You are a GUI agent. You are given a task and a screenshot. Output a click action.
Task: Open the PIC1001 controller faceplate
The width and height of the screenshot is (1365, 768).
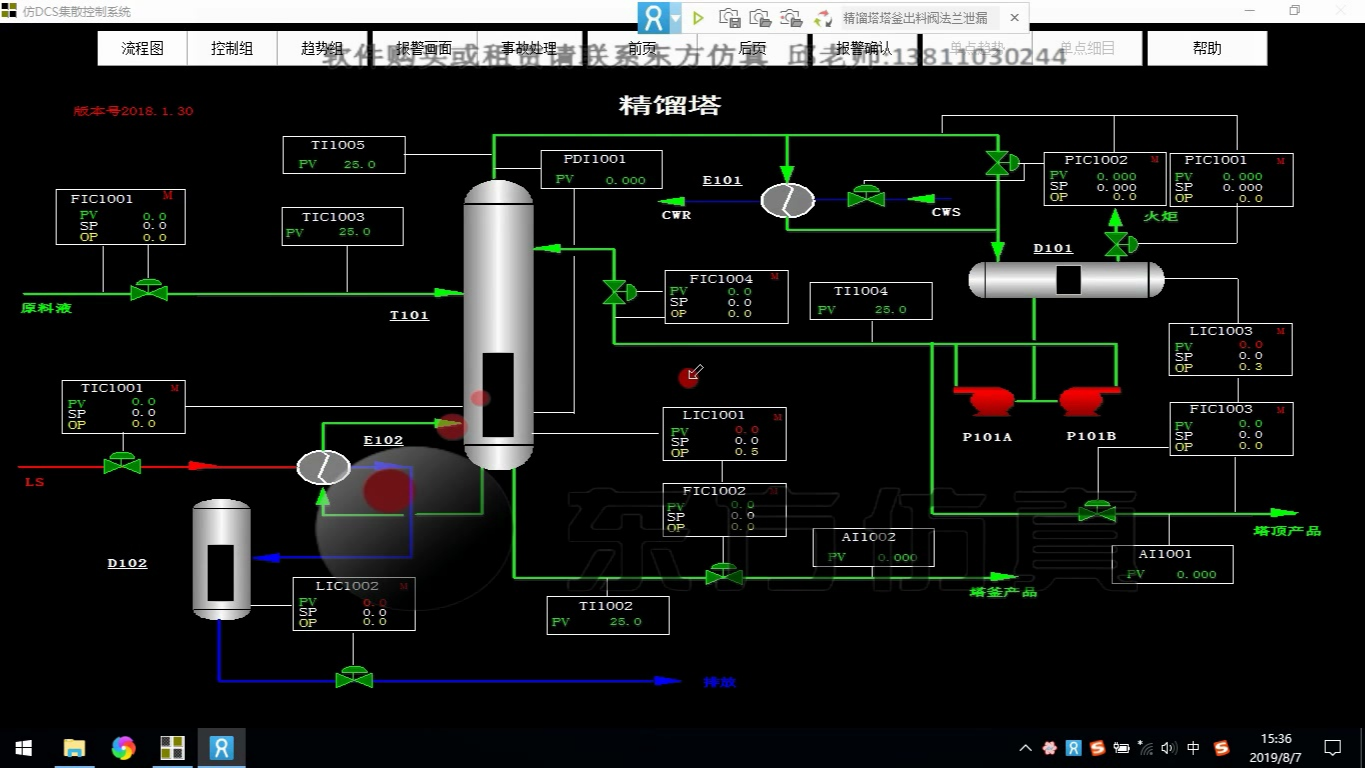(1232, 180)
